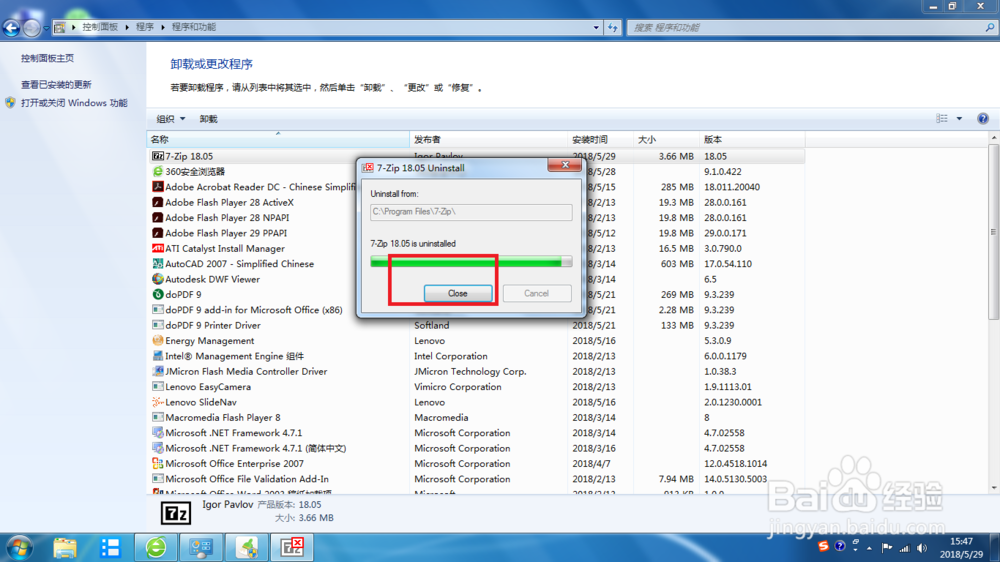The height and width of the screenshot is (562, 1000).
Task: Sort by 名称 column header
Action: 278,139
